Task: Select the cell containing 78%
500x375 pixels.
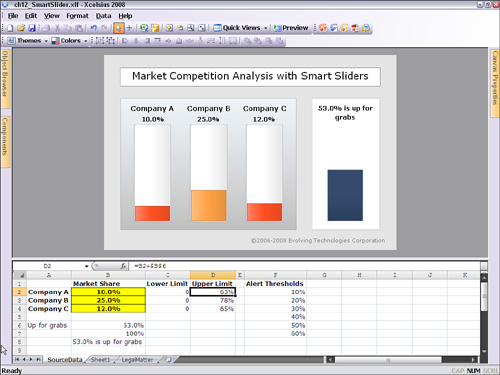Action: (213, 300)
